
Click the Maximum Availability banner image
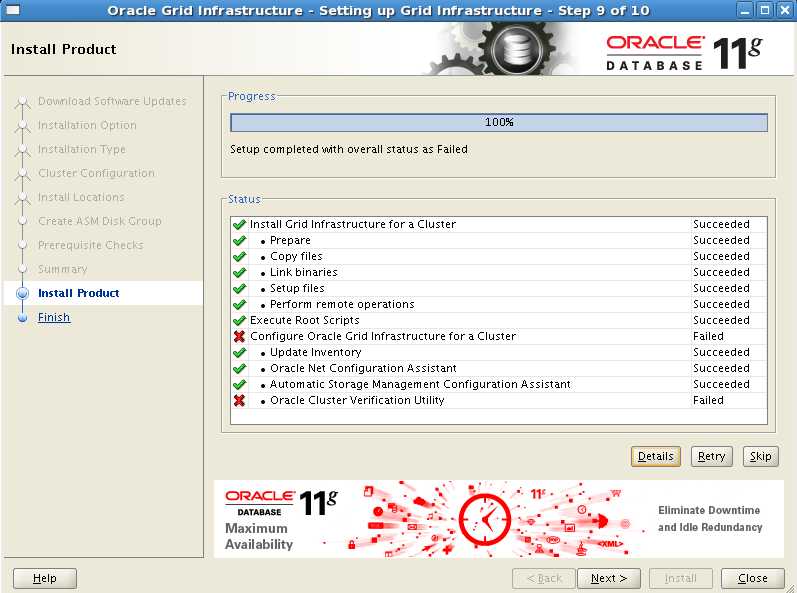(499, 519)
